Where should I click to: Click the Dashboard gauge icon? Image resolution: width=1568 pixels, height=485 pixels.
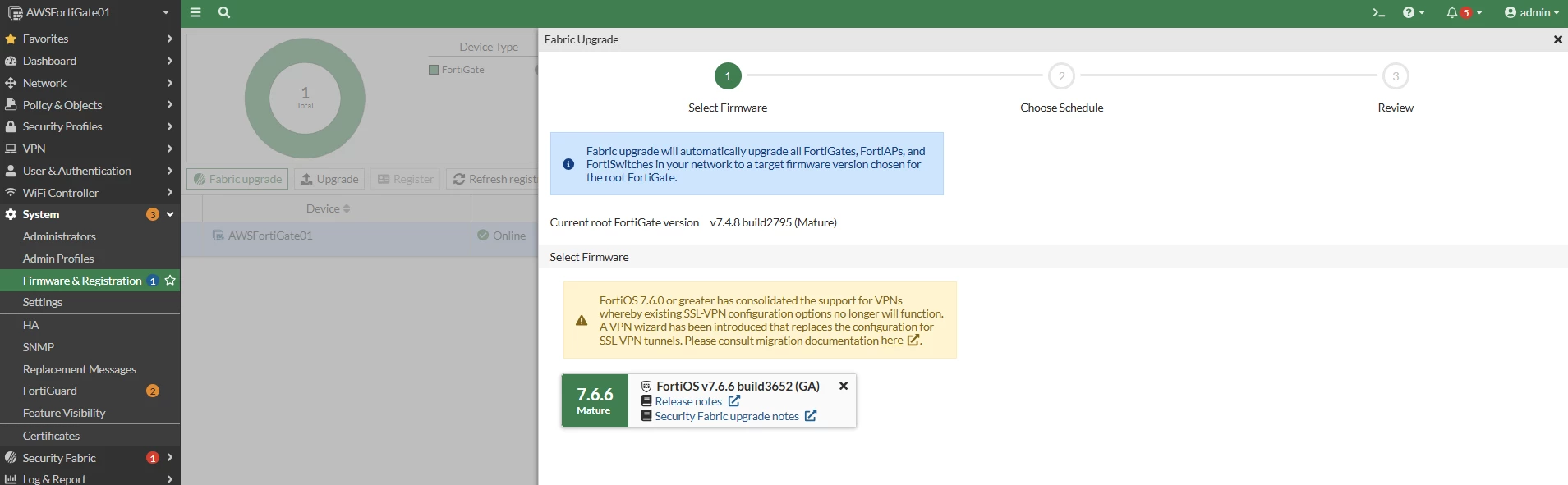[11, 61]
